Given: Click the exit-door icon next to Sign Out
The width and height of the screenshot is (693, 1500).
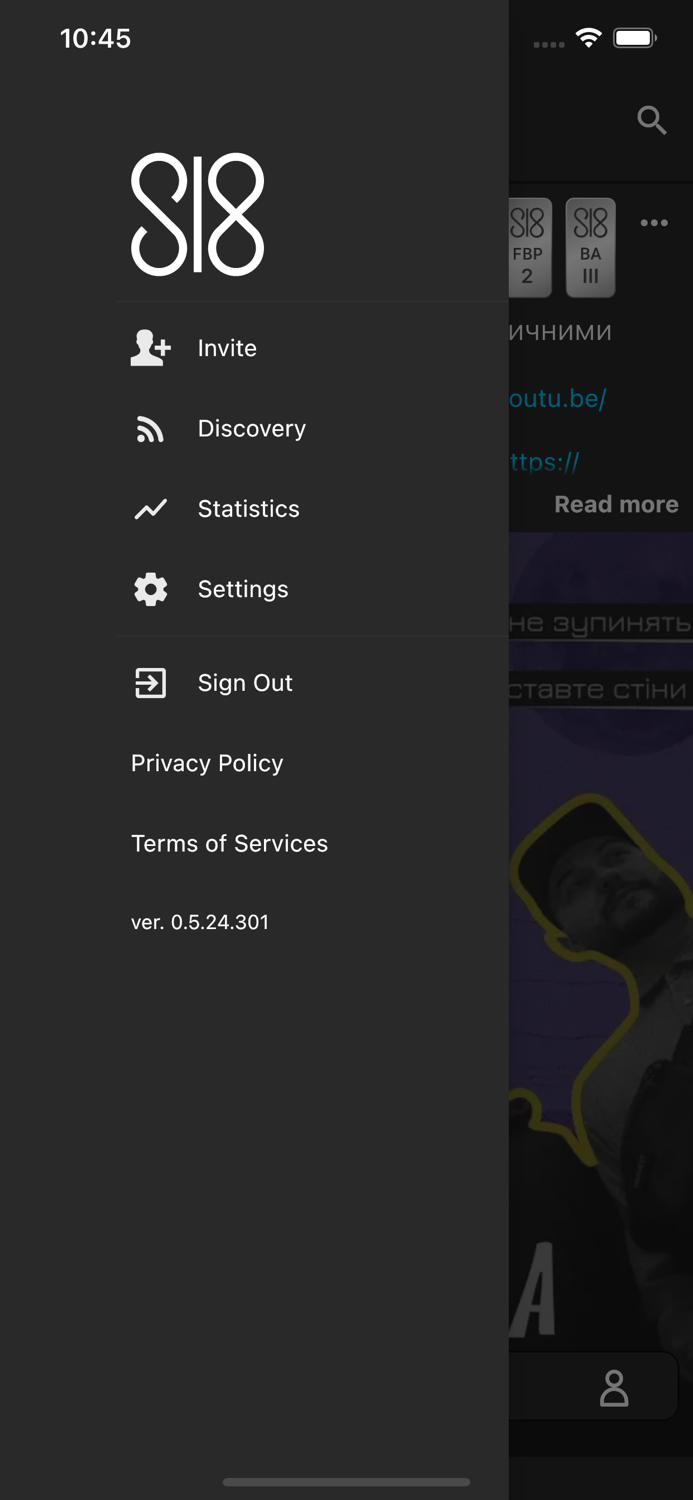Looking at the screenshot, I should pyautogui.click(x=150, y=683).
